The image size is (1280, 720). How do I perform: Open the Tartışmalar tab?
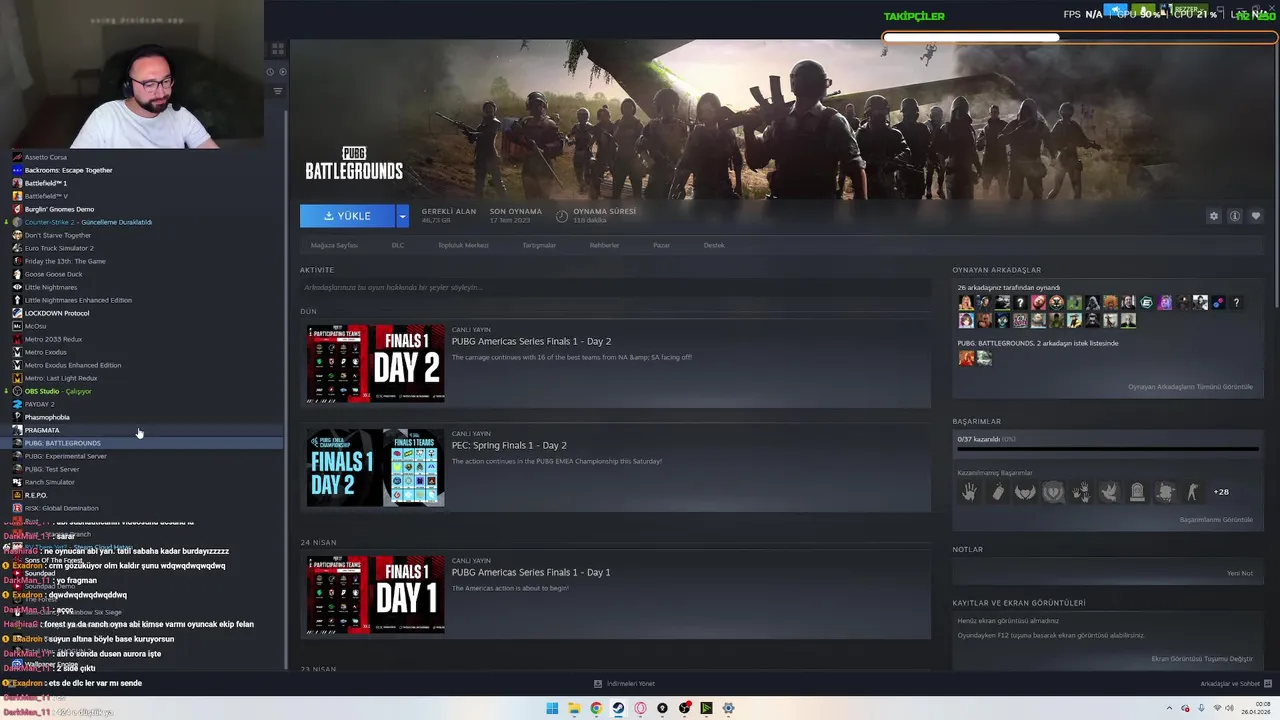click(539, 245)
